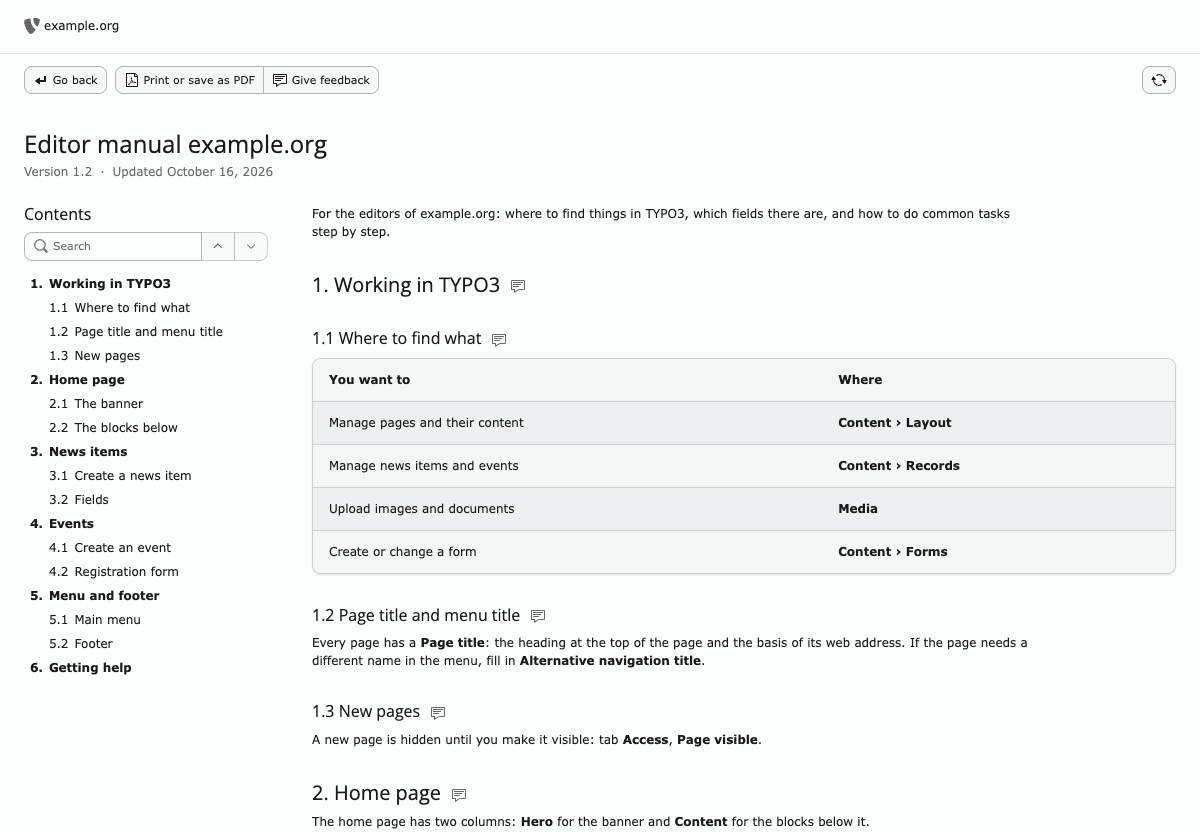Click the Editor manual example.org title
The height and width of the screenshot is (832, 1200).
tap(176, 145)
